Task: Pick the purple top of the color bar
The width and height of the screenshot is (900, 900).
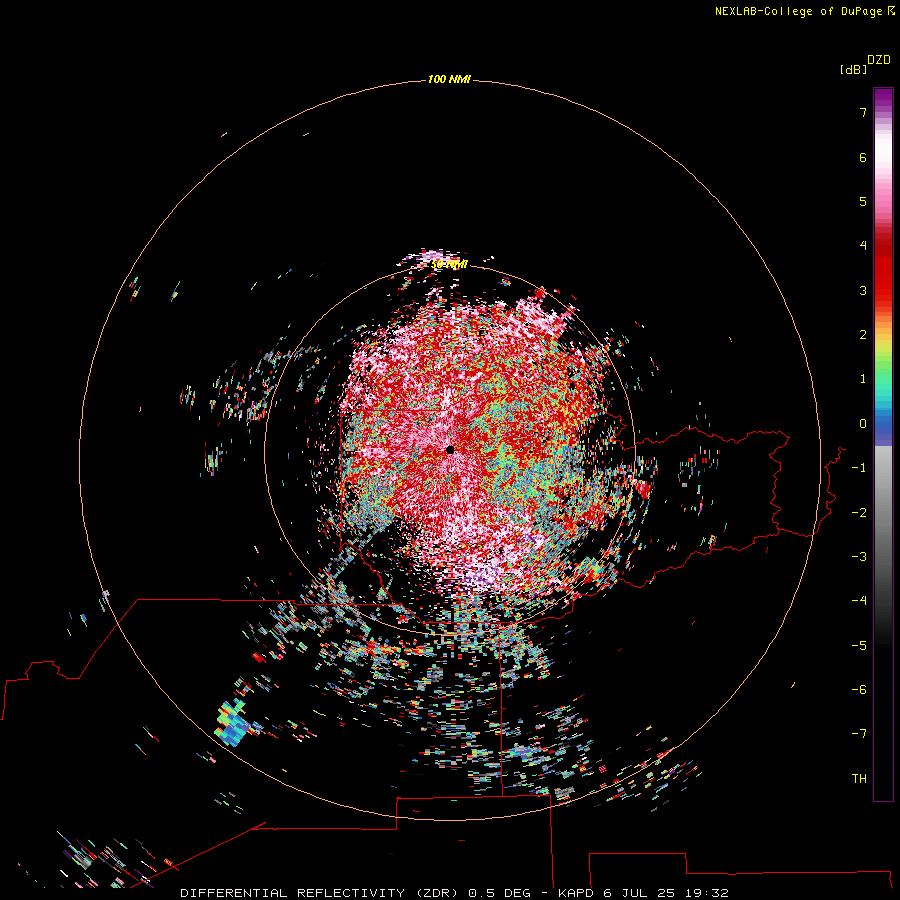Action: [x=883, y=99]
